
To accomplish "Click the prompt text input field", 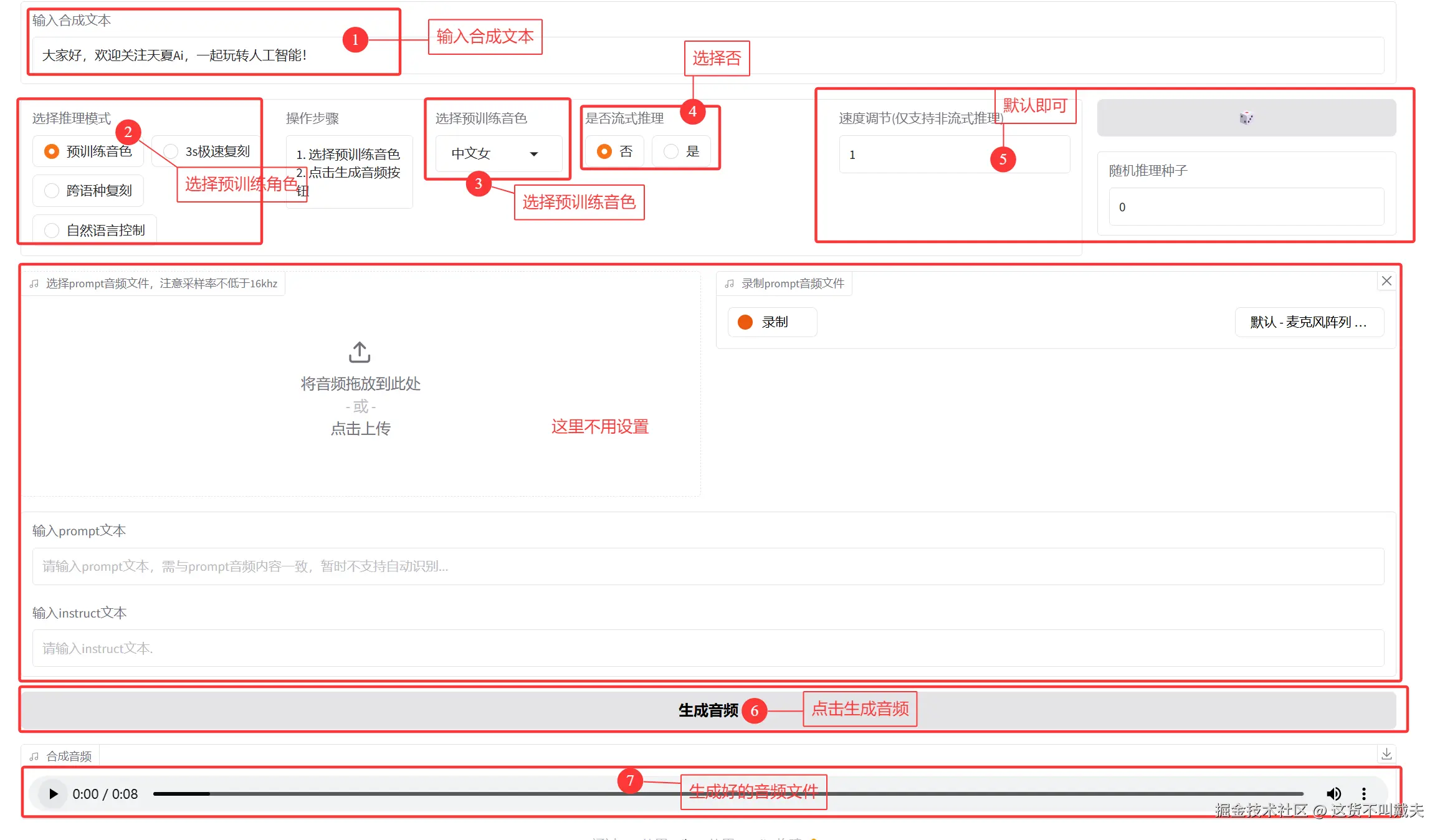I will point(708,566).
